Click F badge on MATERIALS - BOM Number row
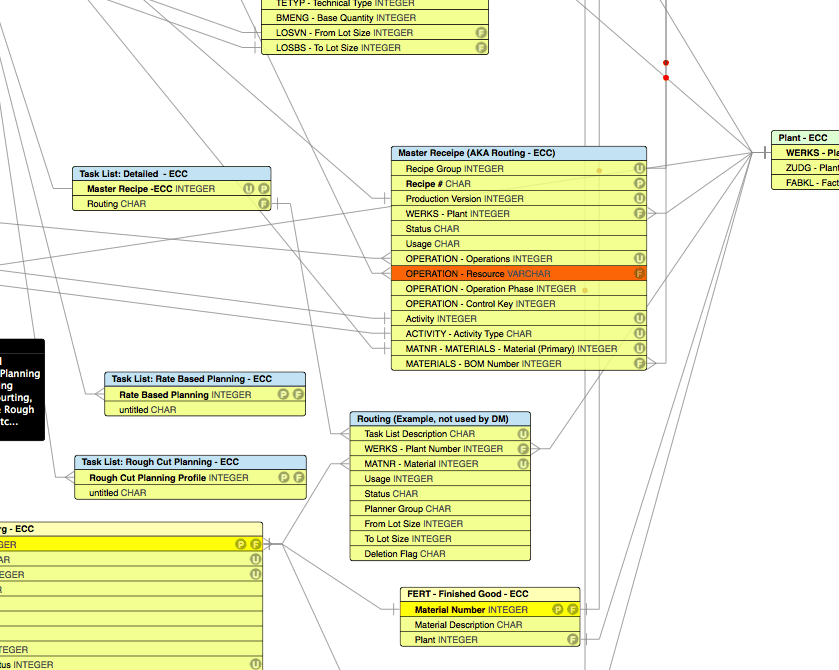The image size is (839, 670). coord(639,363)
